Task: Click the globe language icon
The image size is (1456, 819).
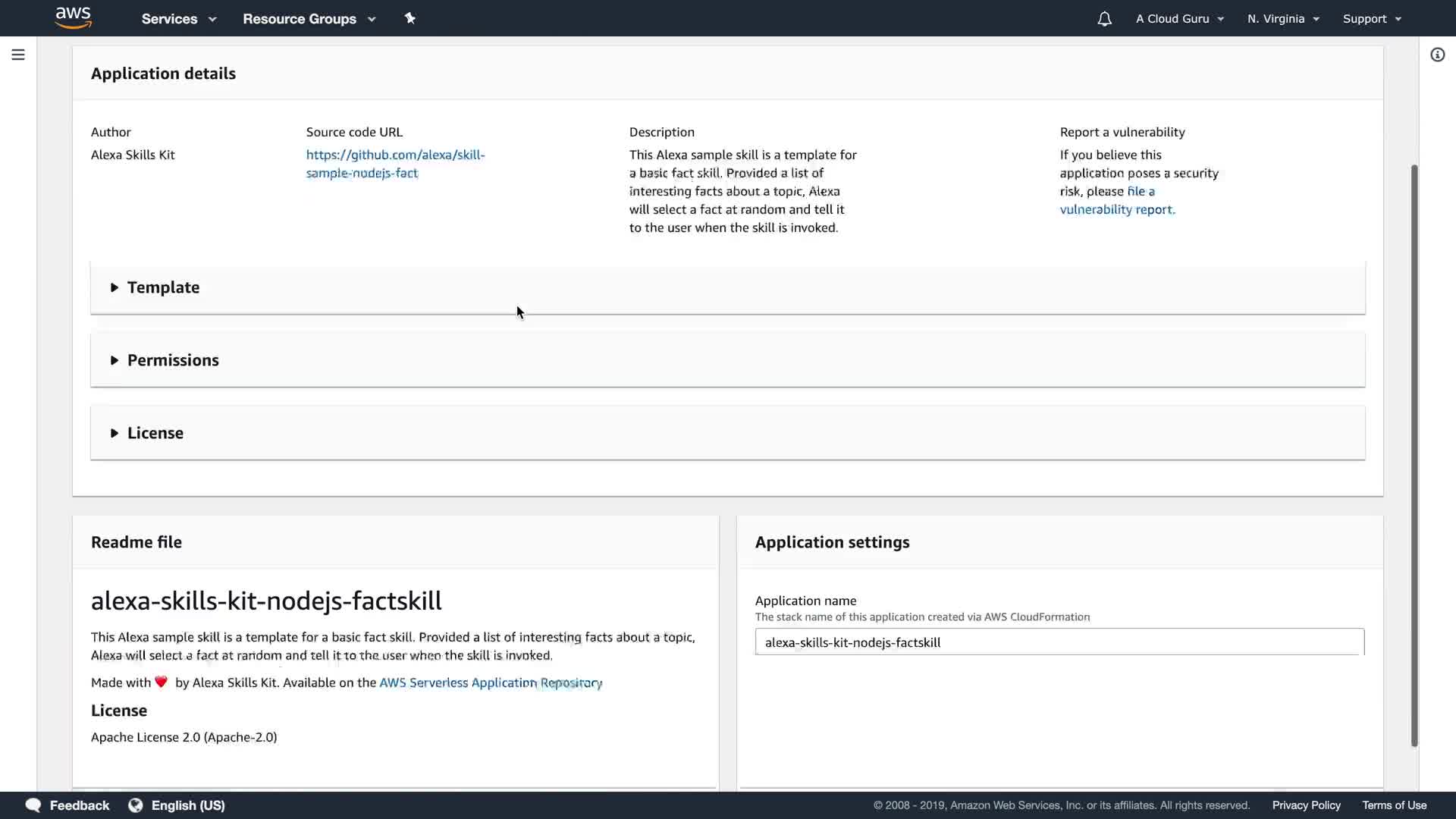Action: tap(136, 805)
